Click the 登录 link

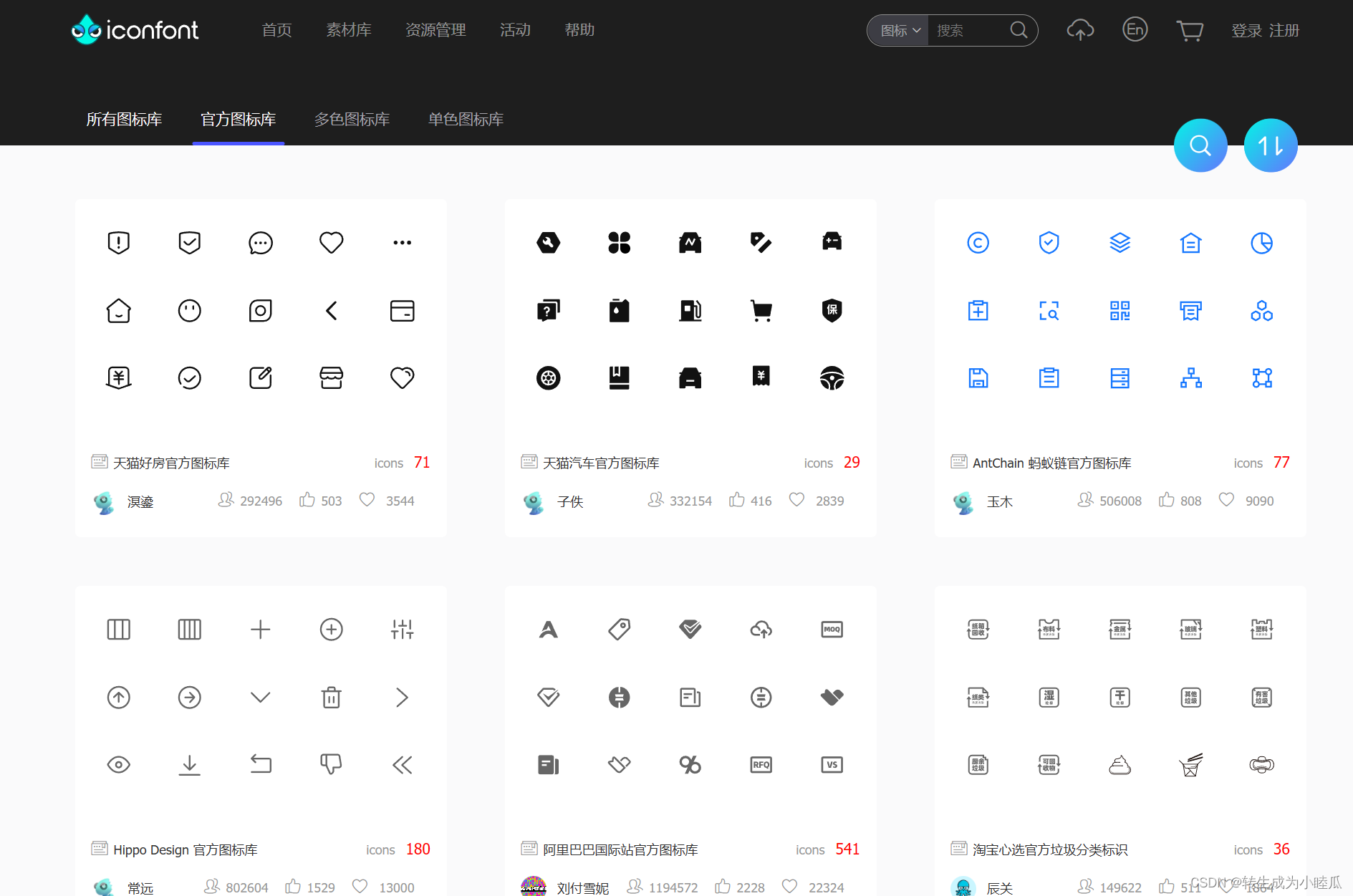pyautogui.click(x=1247, y=31)
